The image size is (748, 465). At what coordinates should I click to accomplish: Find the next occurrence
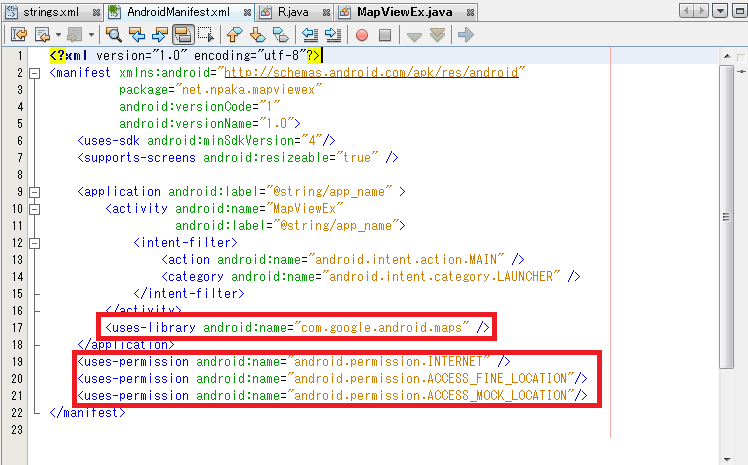click(x=160, y=34)
